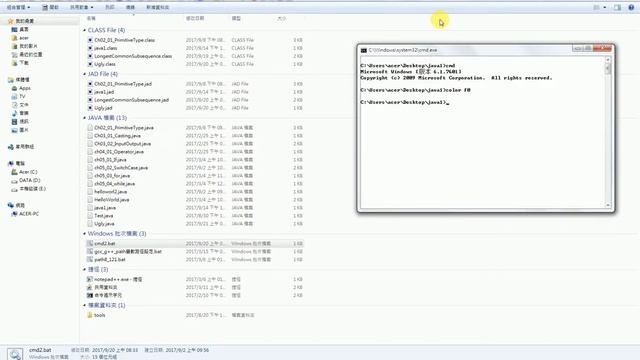Collapse the CLASS File (4) group
Image resolution: width=640 pixels, height=360 pixels.
pos(84,30)
